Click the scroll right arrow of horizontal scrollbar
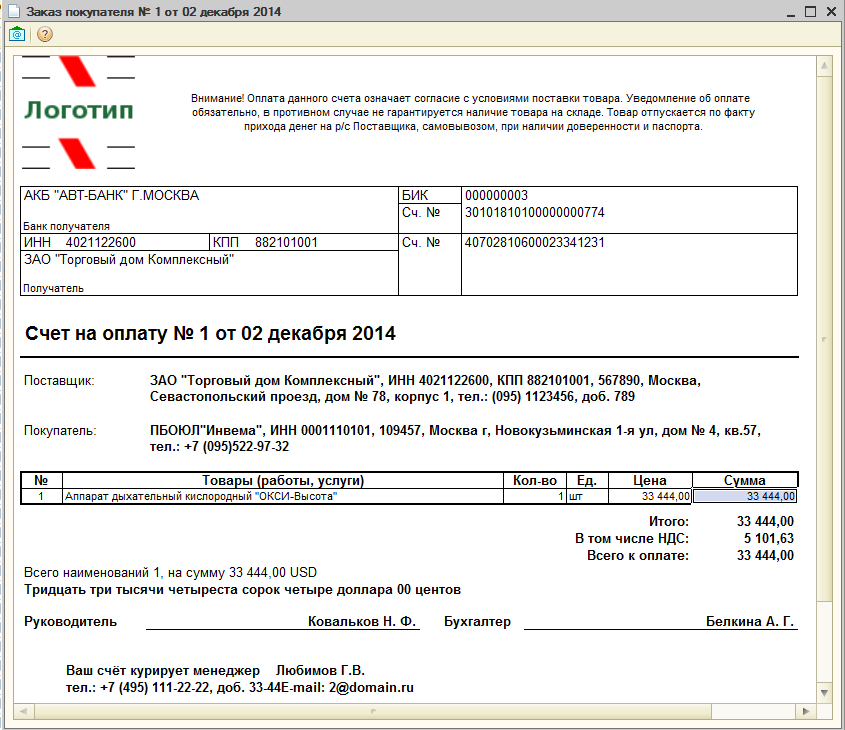Image resolution: width=845 pixels, height=730 pixels. (x=806, y=711)
